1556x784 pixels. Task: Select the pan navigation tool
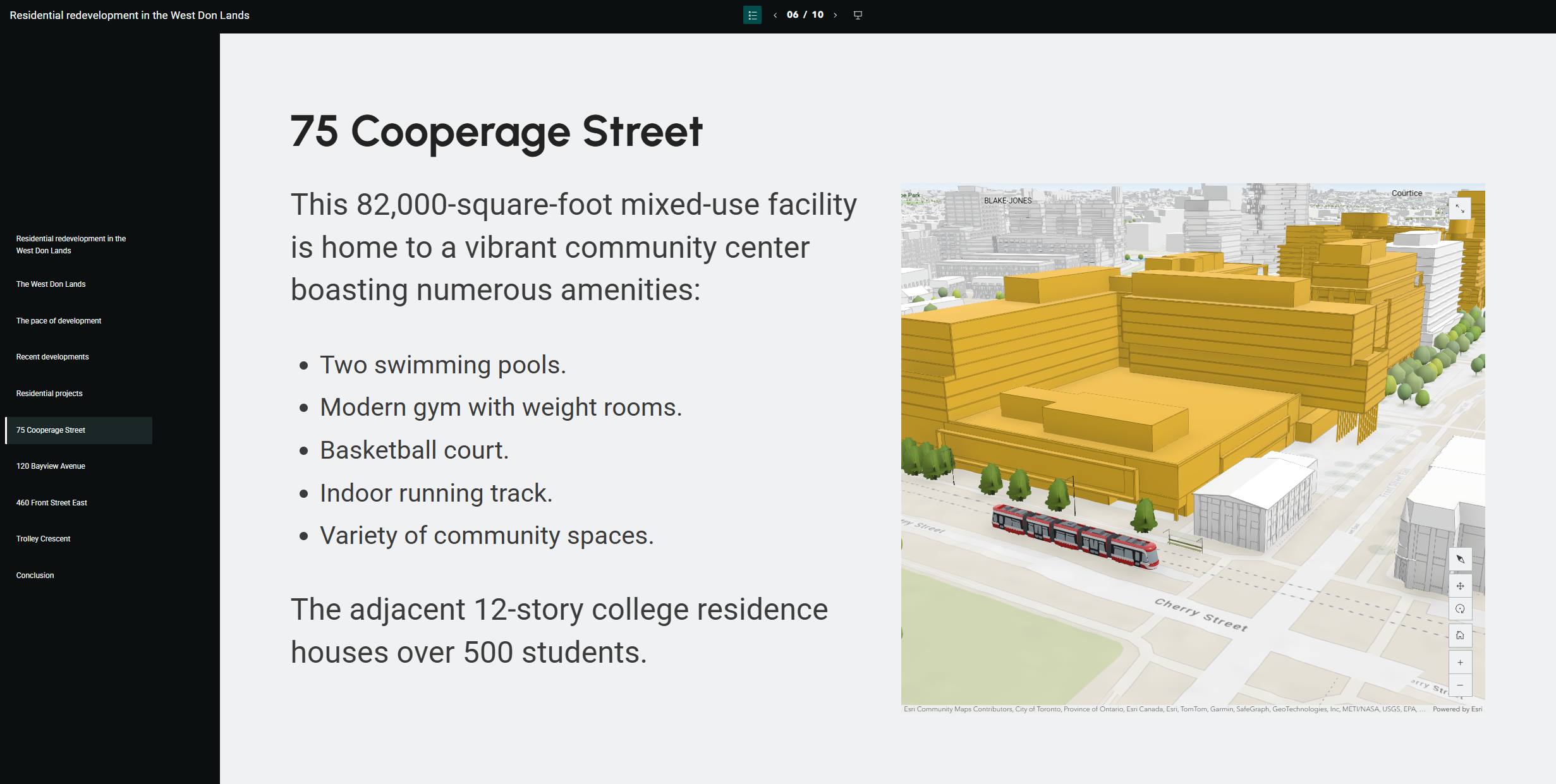(x=1460, y=586)
